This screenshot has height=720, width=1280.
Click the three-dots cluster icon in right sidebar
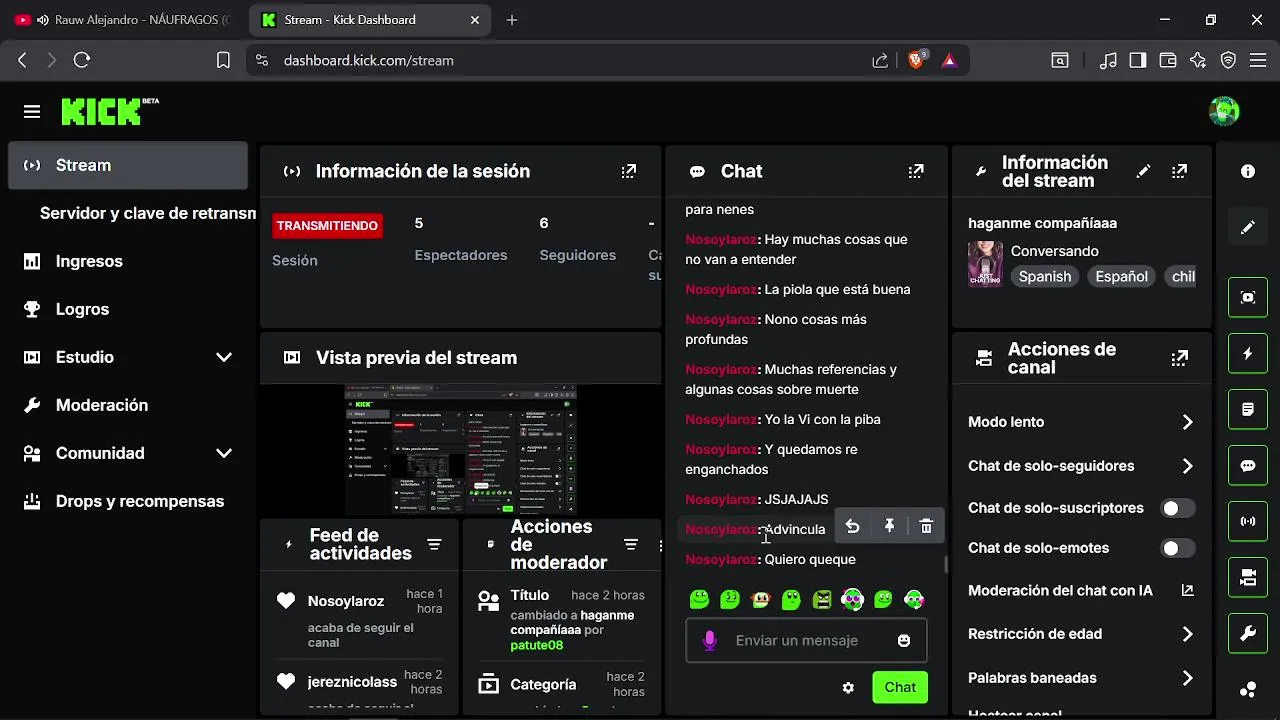pos(1248,689)
